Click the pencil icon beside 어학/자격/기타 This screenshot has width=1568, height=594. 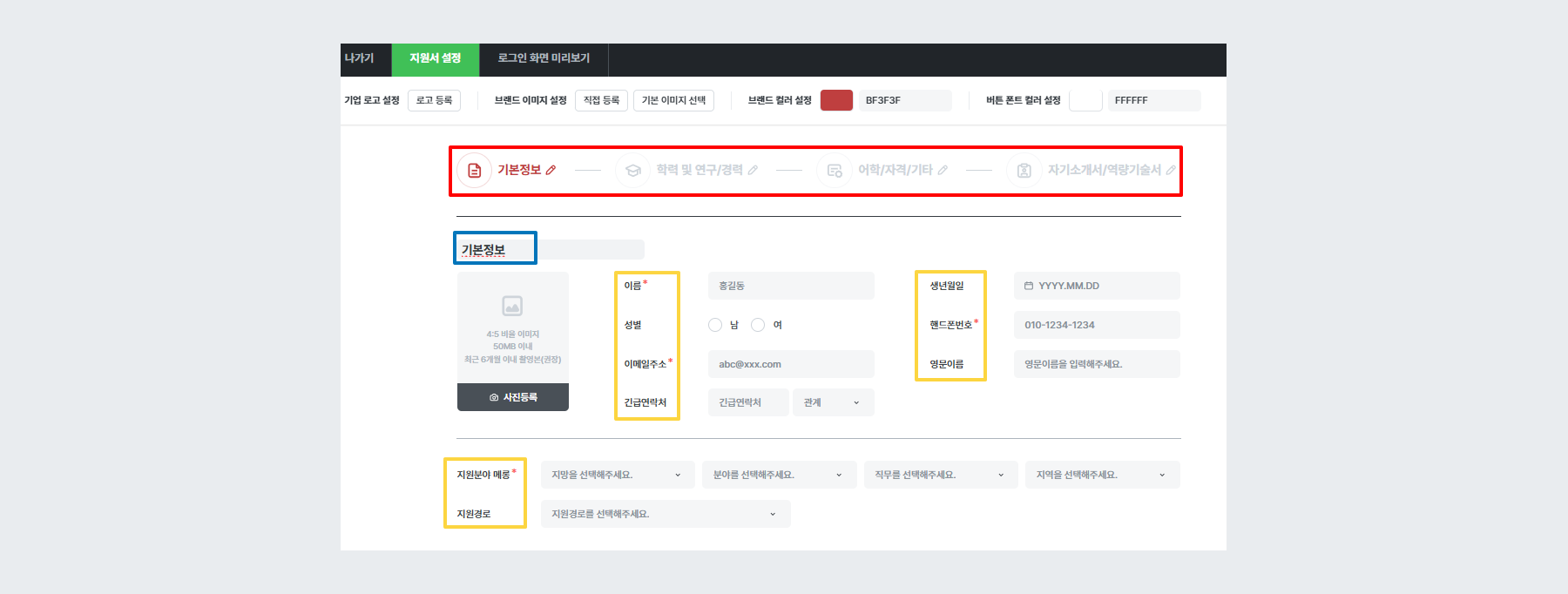pos(943,170)
